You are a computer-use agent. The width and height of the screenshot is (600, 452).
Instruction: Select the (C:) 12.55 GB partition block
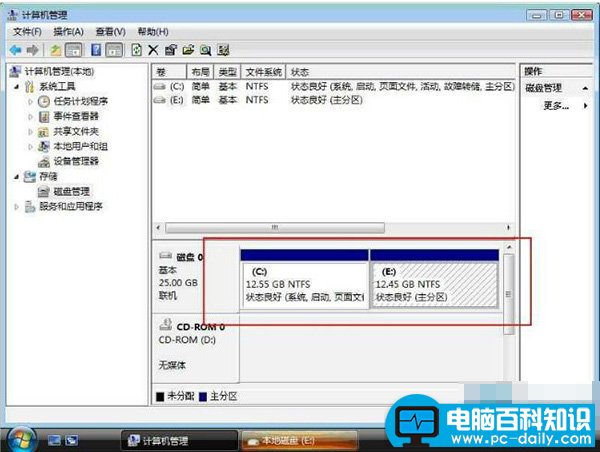click(x=305, y=279)
